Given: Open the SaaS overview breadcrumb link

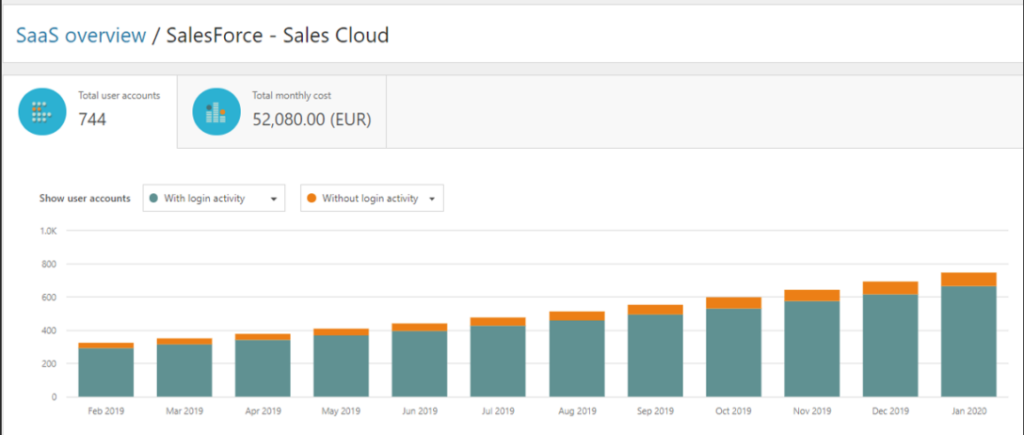Looking at the screenshot, I should coord(81,35).
